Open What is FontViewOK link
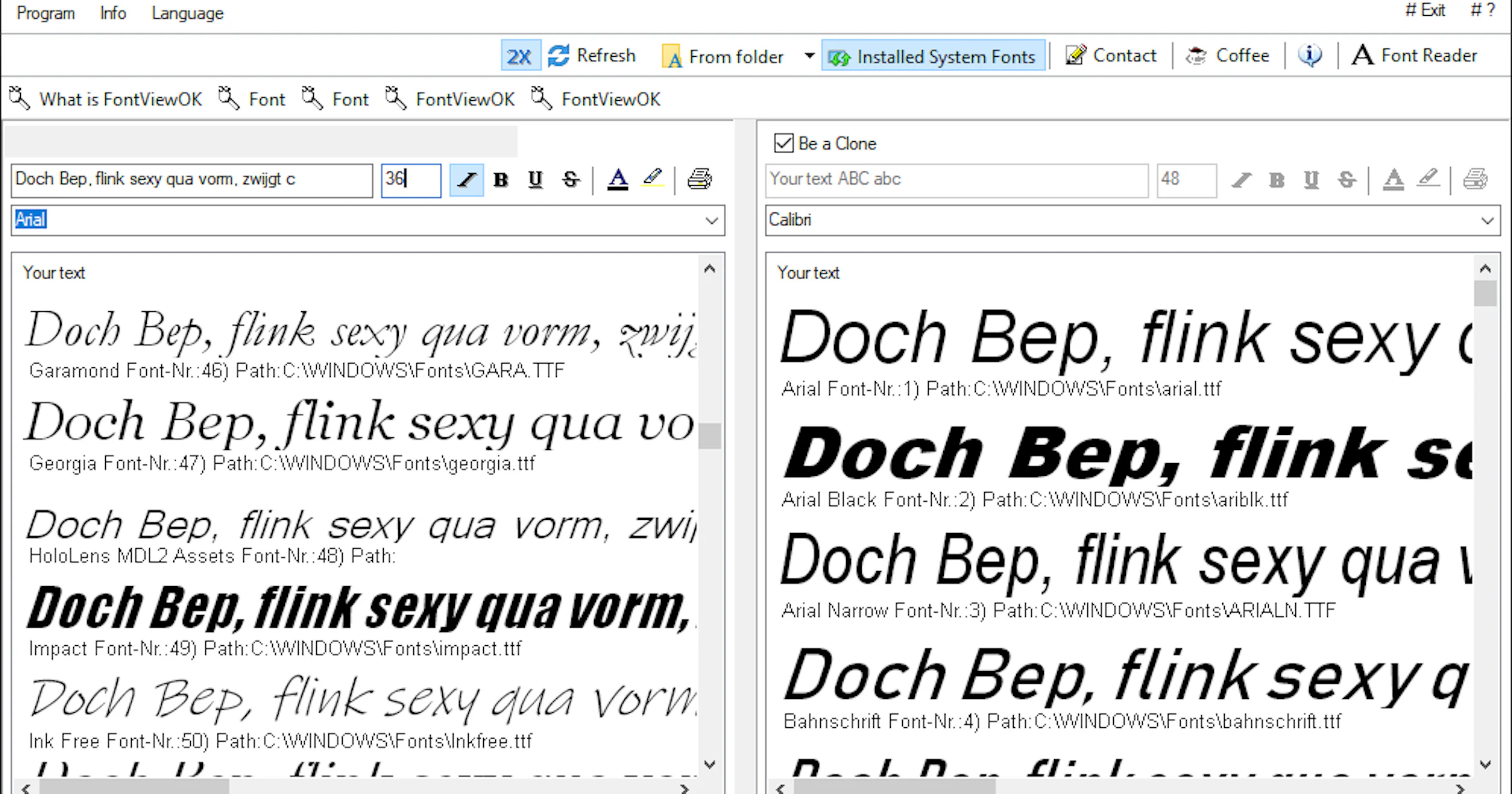1512x794 pixels. click(106, 99)
